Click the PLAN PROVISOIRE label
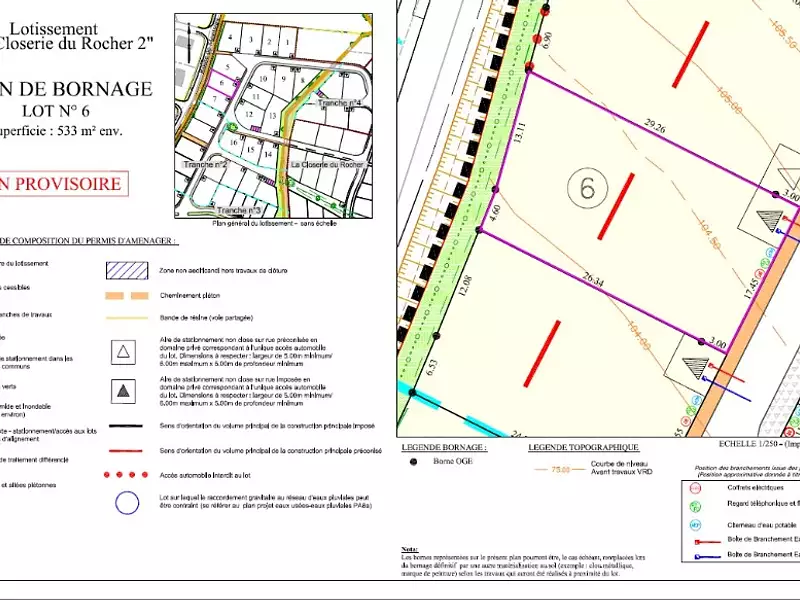The height and width of the screenshot is (600, 800). (65, 183)
